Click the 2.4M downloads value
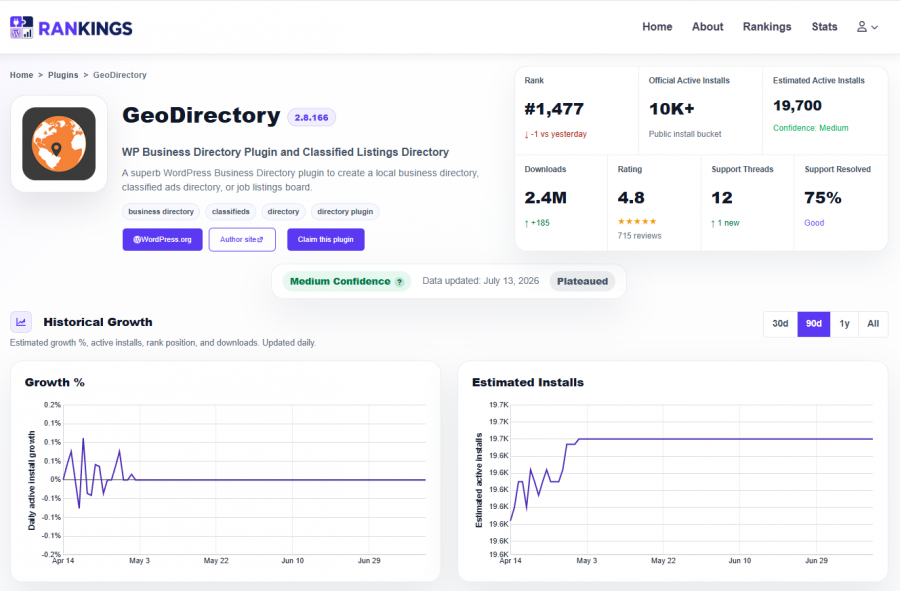 (545, 198)
